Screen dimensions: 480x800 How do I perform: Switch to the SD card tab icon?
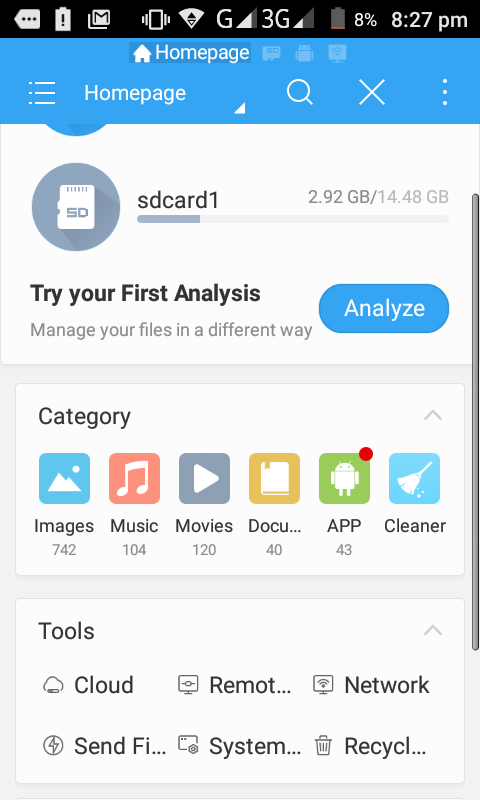point(271,53)
